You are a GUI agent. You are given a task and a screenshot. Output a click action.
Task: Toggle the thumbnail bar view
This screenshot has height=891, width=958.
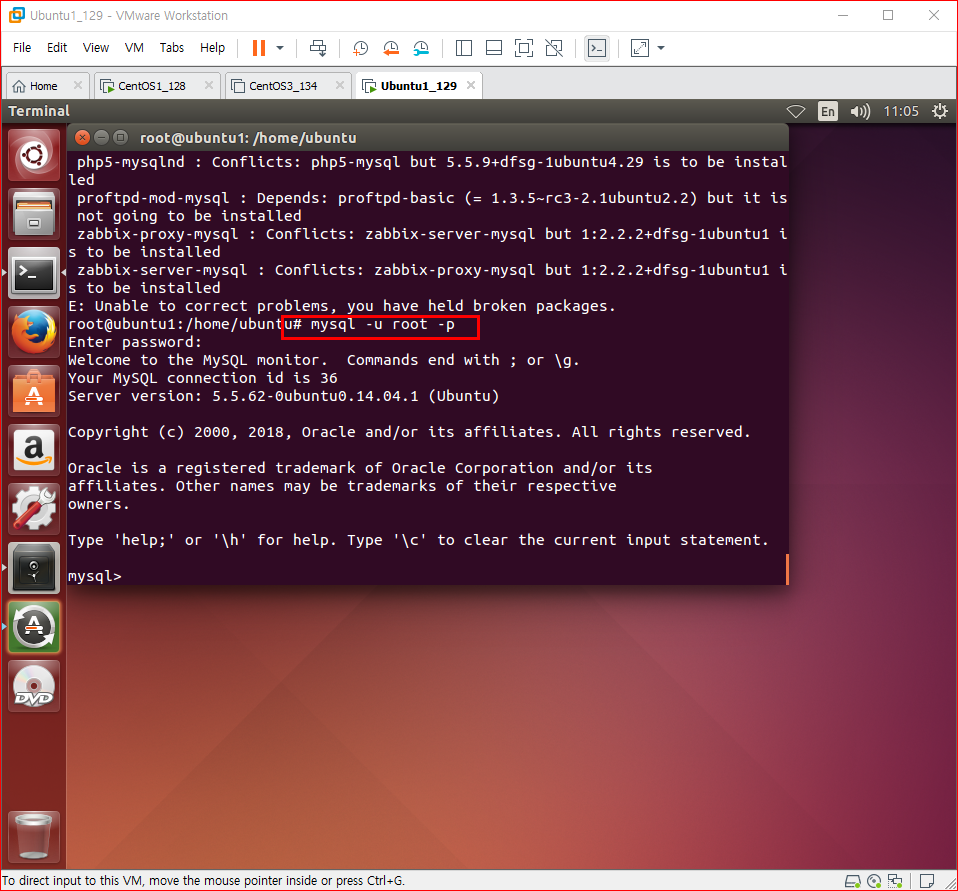(494, 48)
